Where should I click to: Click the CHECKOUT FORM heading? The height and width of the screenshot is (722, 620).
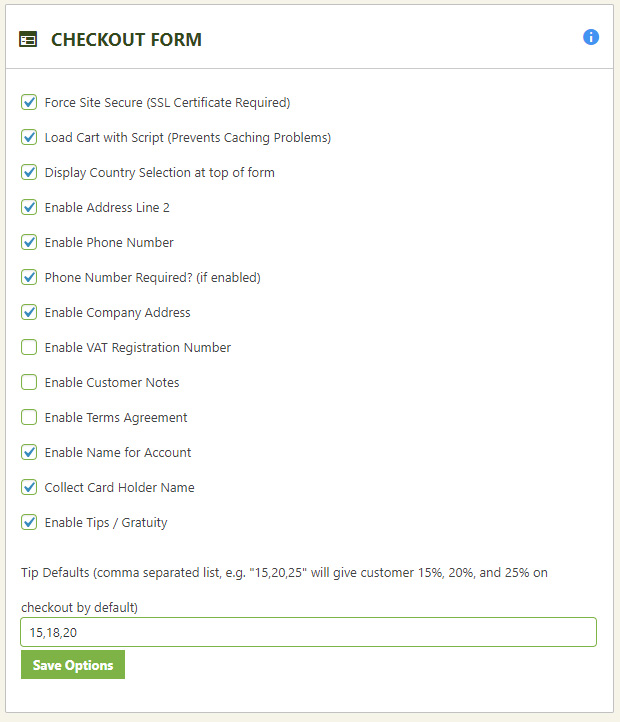[x=126, y=40]
